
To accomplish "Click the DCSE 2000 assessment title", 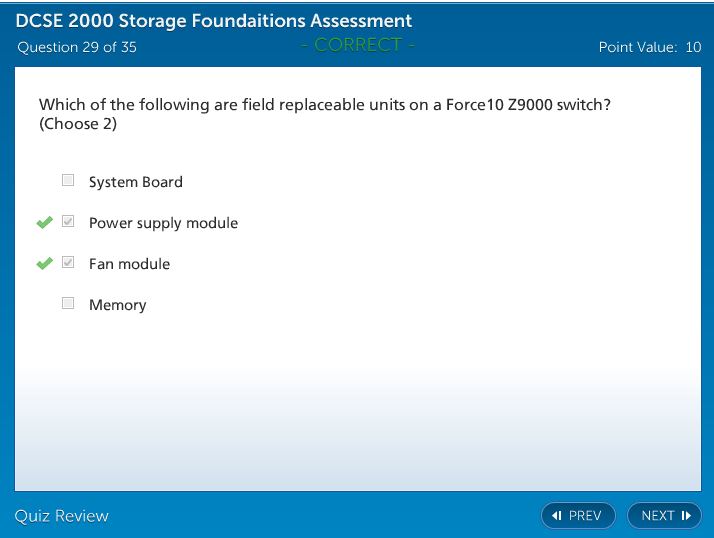I will (x=214, y=21).
